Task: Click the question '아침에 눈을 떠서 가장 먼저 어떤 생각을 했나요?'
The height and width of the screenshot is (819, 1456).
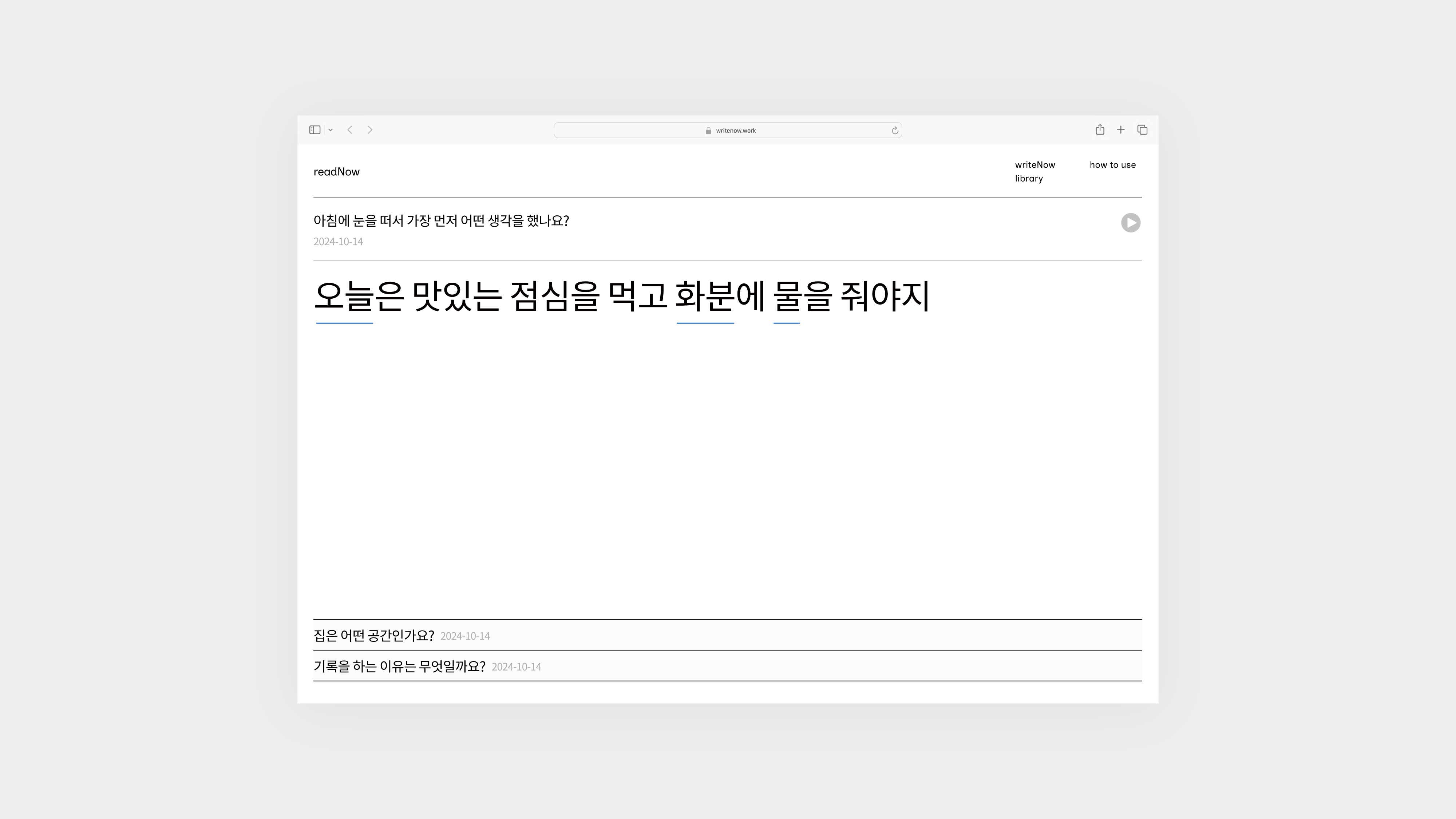Action: coord(441,221)
